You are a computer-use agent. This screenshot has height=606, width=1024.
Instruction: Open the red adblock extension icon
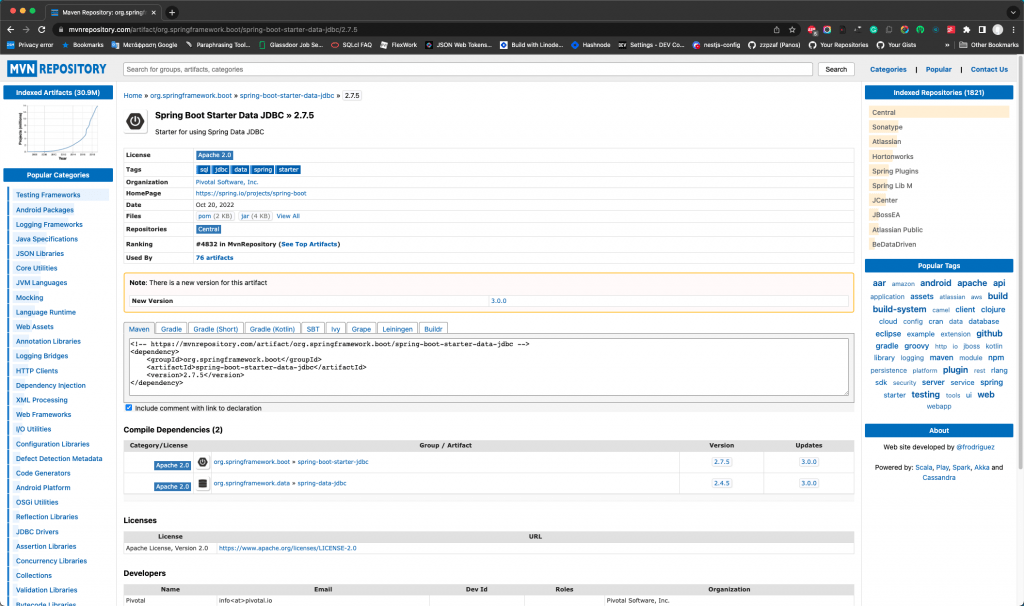(x=812, y=29)
